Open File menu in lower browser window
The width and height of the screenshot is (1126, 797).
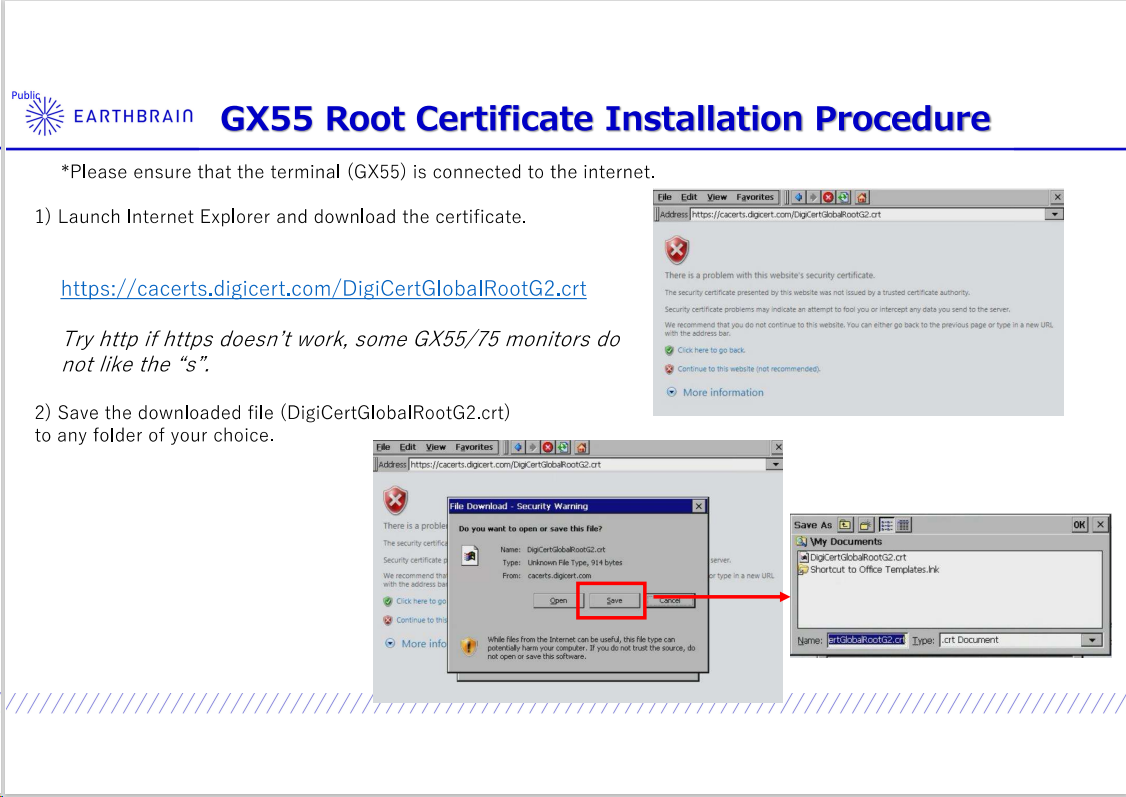[383, 447]
